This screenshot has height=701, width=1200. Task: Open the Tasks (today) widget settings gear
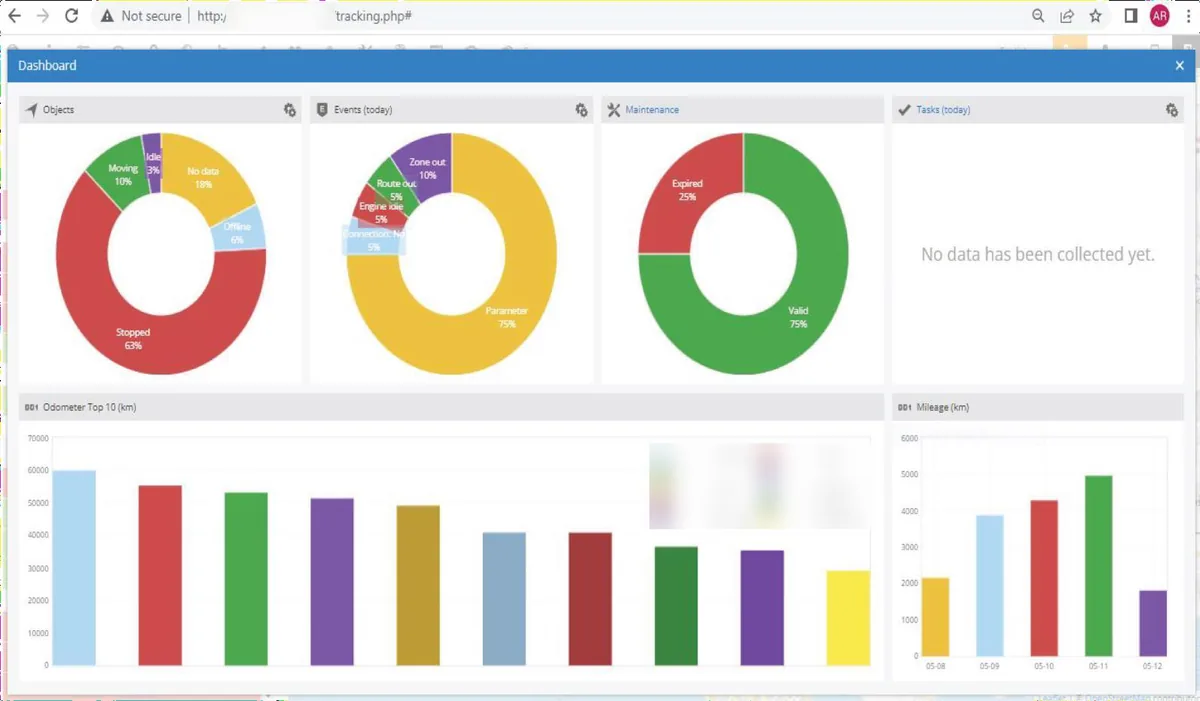[1172, 110]
